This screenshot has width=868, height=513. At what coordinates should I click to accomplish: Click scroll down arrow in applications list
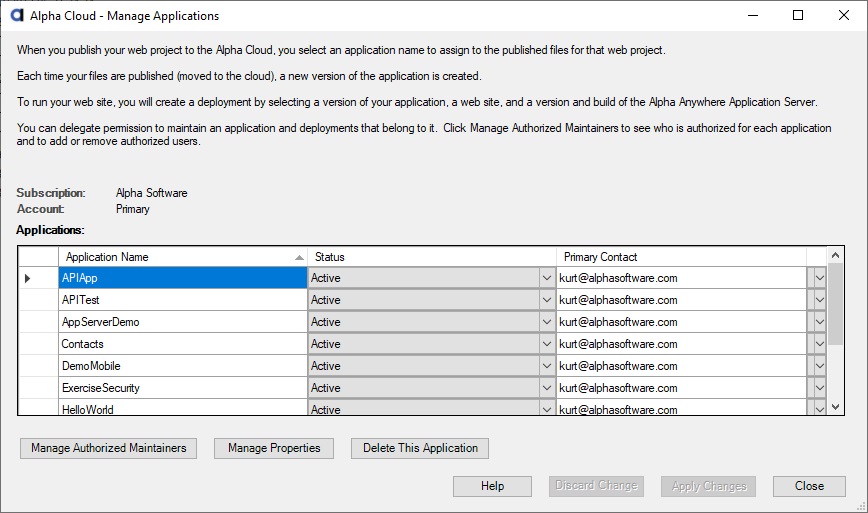[x=835, y=407]
